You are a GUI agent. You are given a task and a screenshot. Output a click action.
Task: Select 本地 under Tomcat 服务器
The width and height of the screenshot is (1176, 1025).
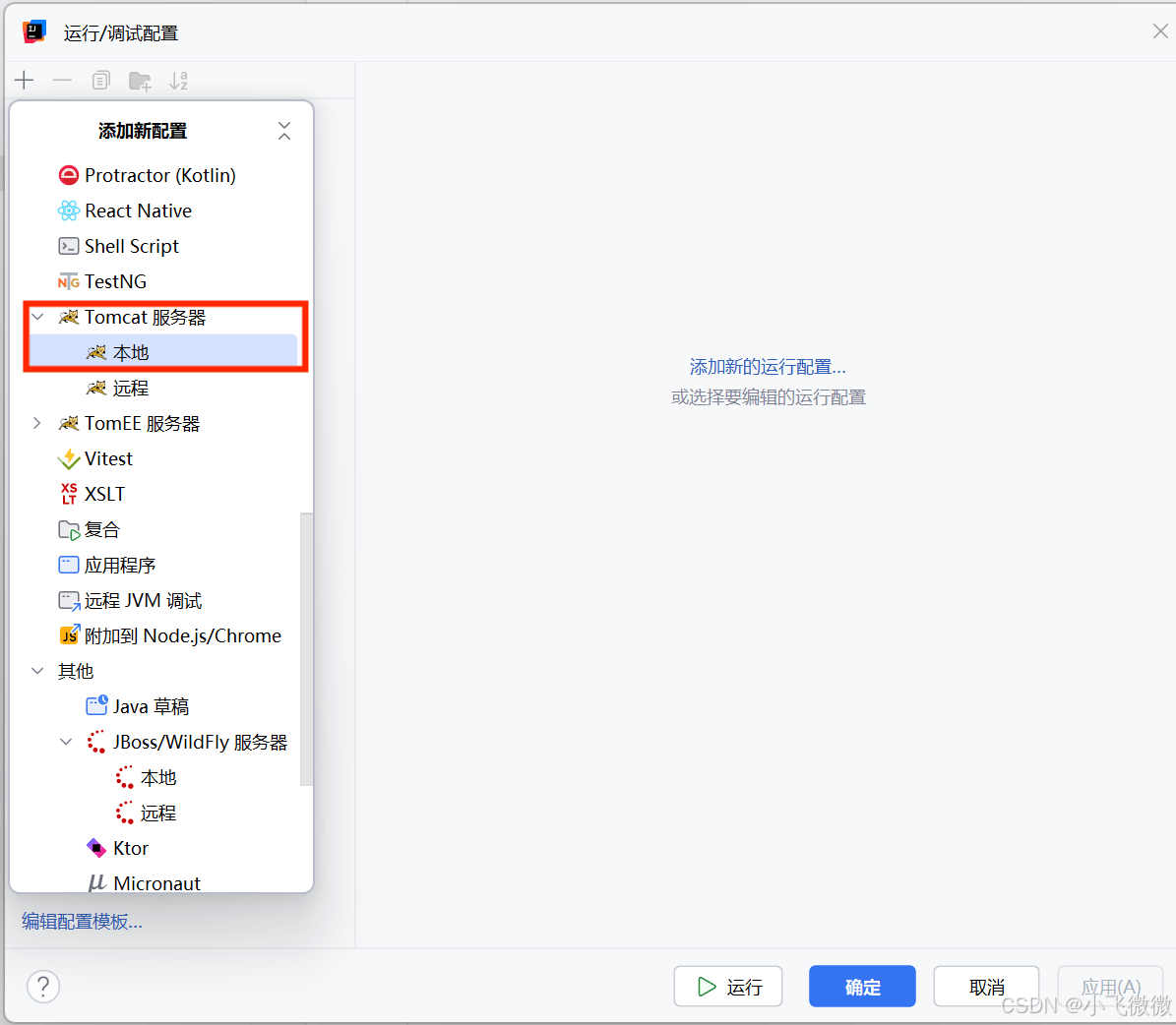162,352
